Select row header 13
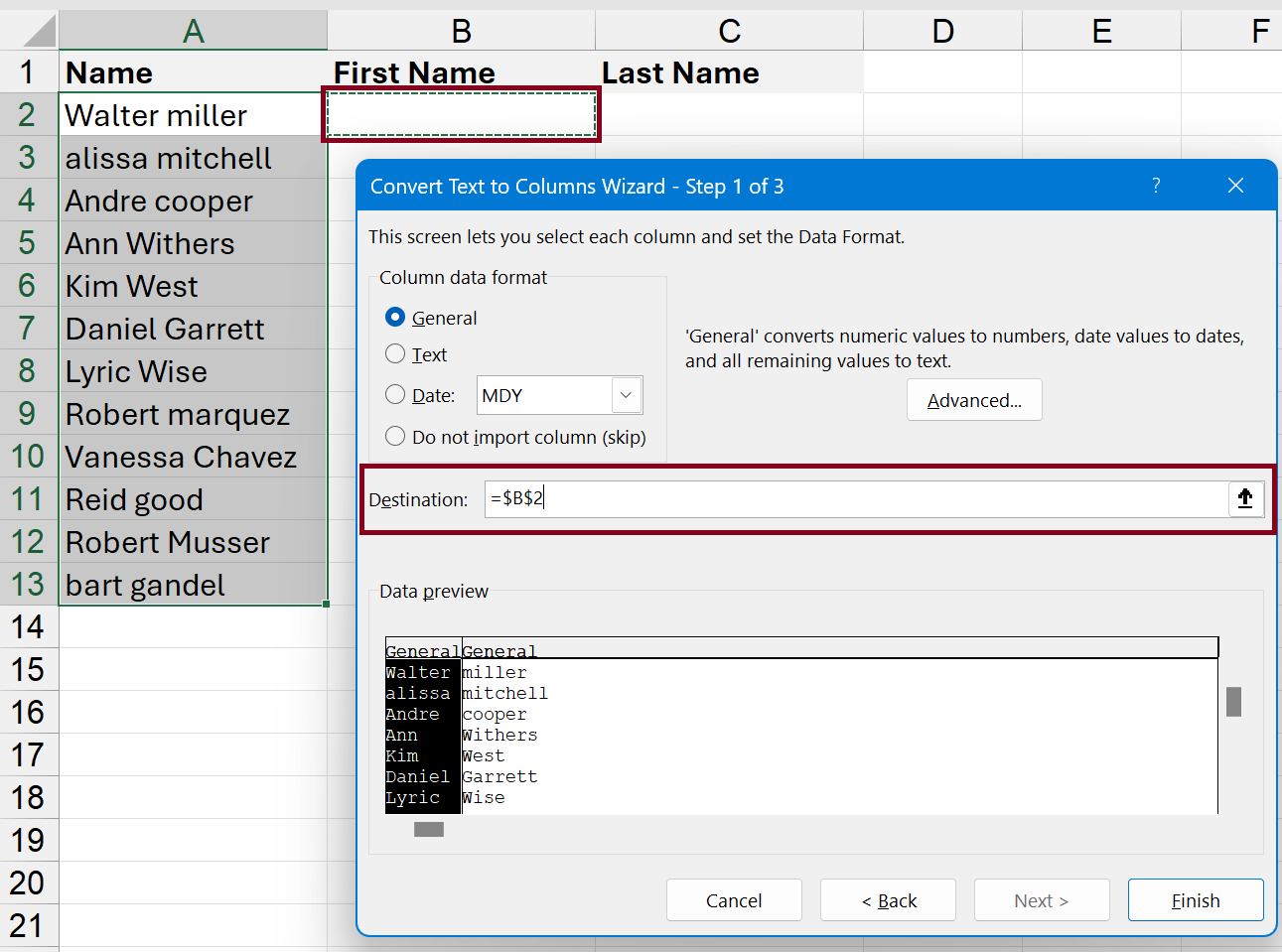This screenshot has height=952, width=1282. 30,585
